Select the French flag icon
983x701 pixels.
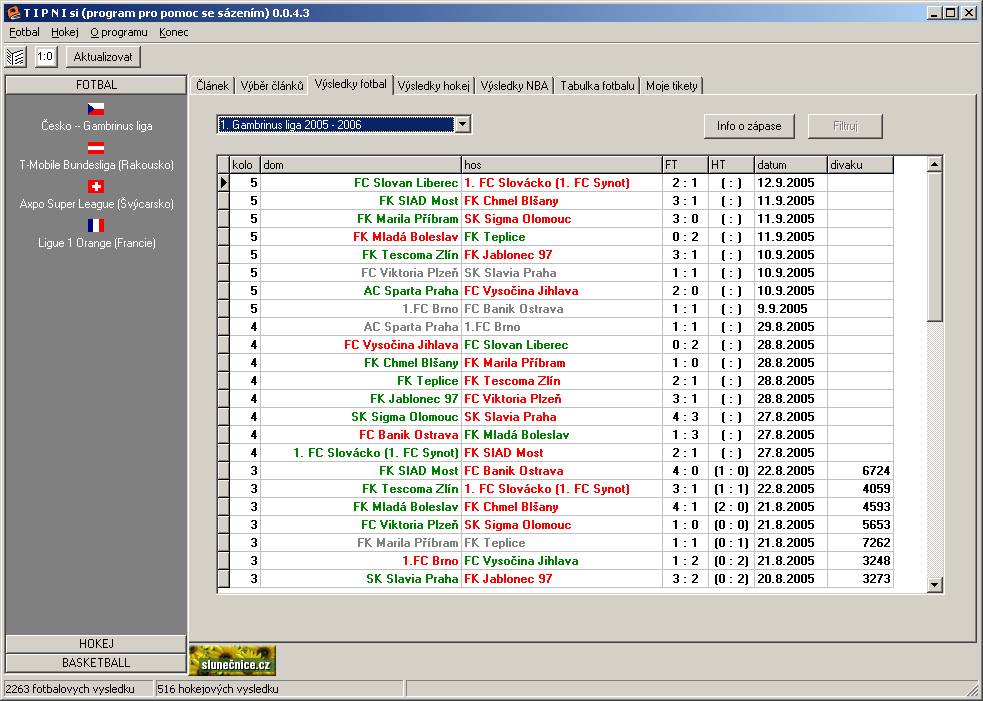click(x=96, y=225)
